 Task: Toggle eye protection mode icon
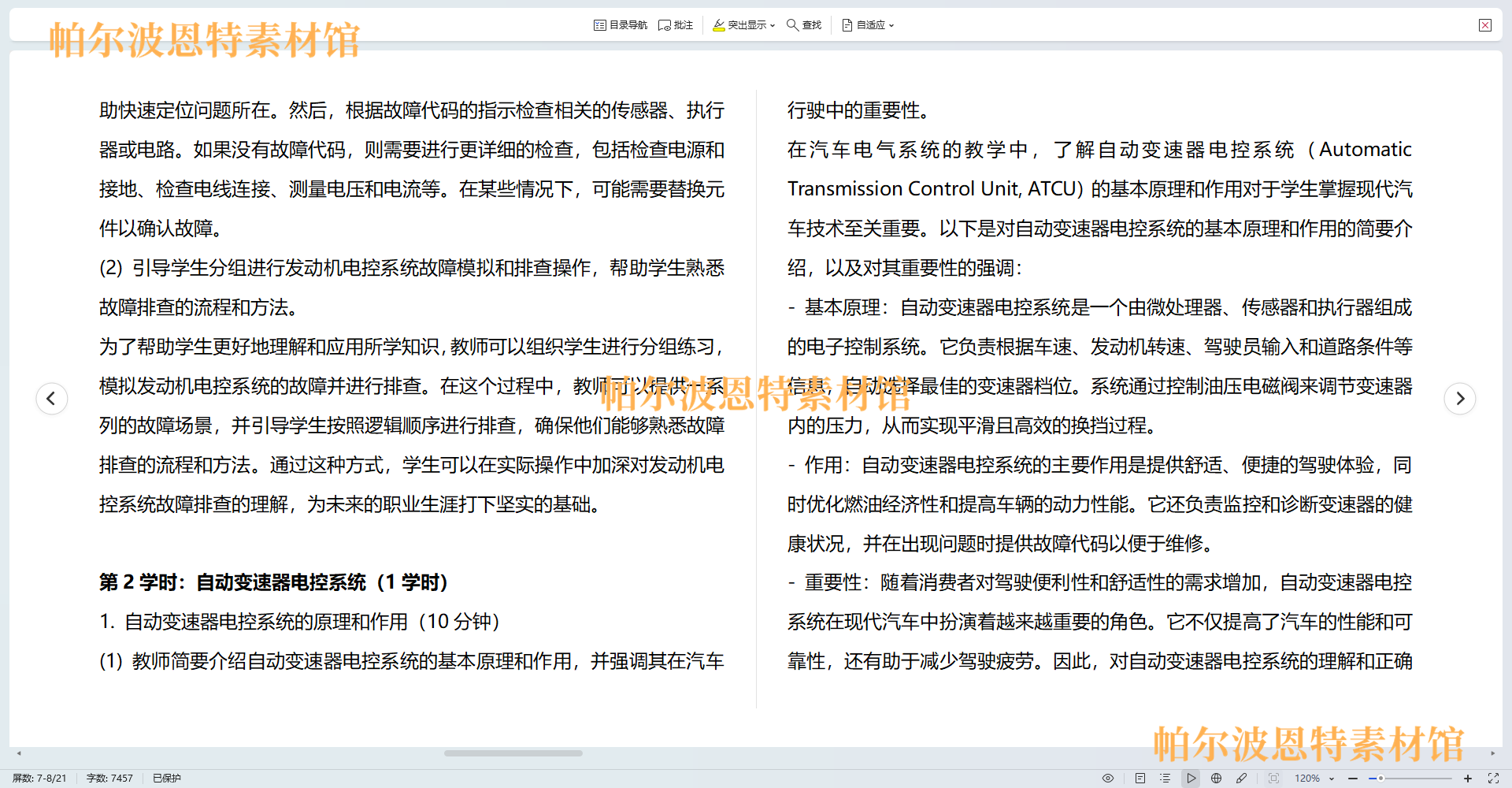(x=1108, y=778)
